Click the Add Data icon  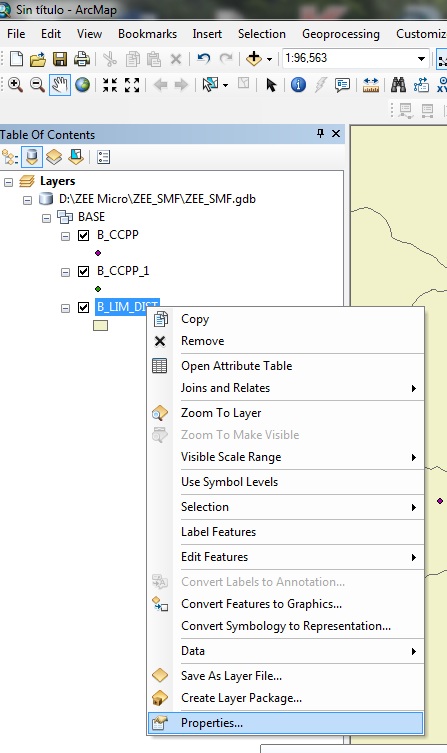254,59
